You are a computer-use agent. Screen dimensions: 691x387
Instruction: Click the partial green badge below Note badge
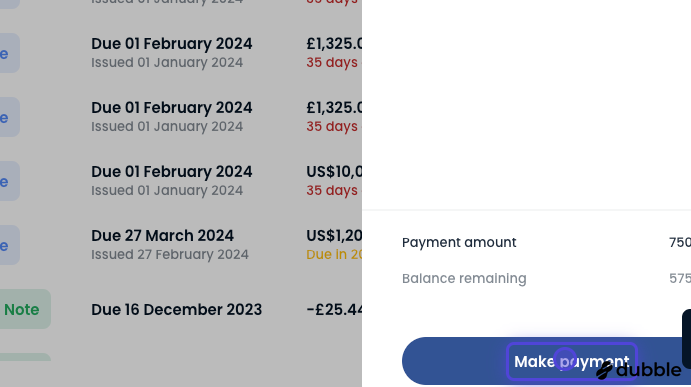25,357
